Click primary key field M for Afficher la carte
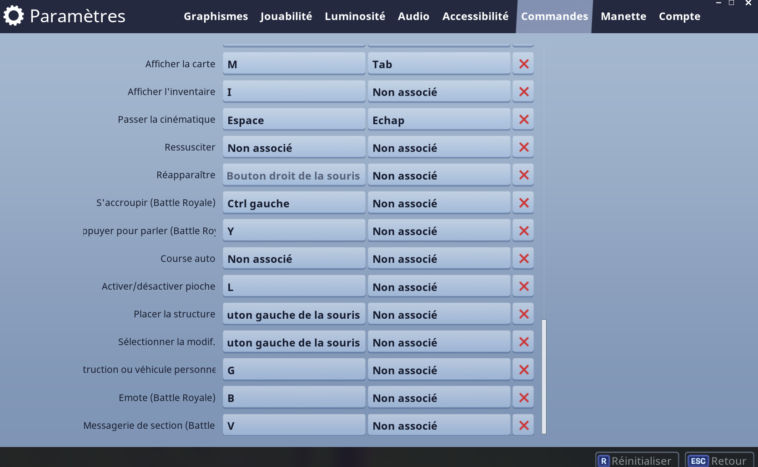The image size is (758, 467). pyautogui.click(x=293, y=64)
